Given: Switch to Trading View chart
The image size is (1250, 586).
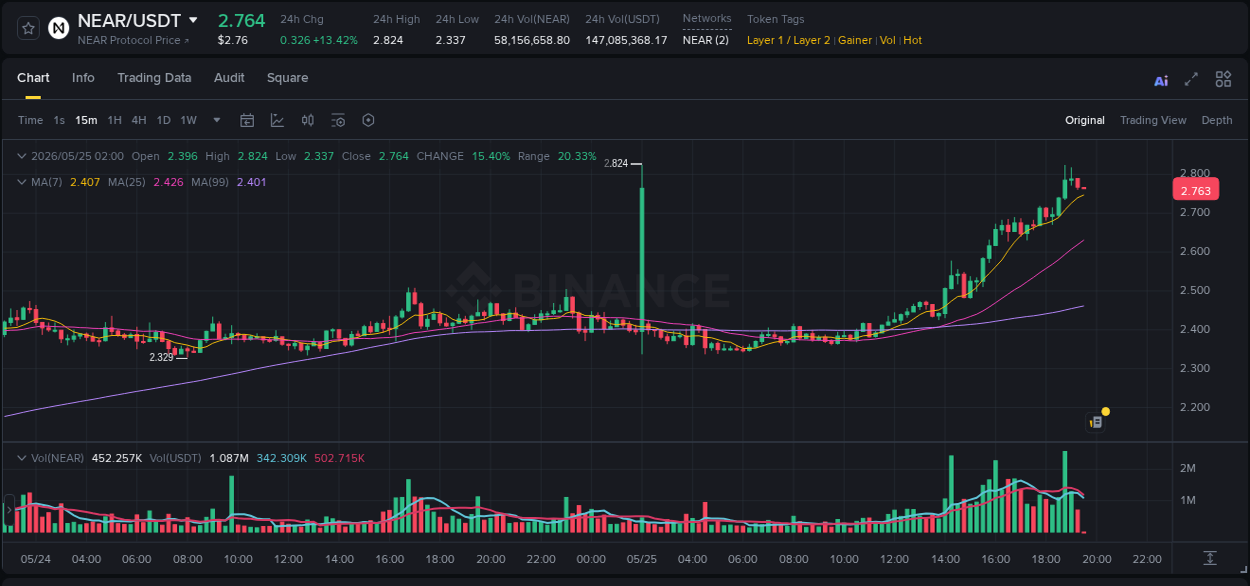Looking at the screenshot, I should point(1153,120).
